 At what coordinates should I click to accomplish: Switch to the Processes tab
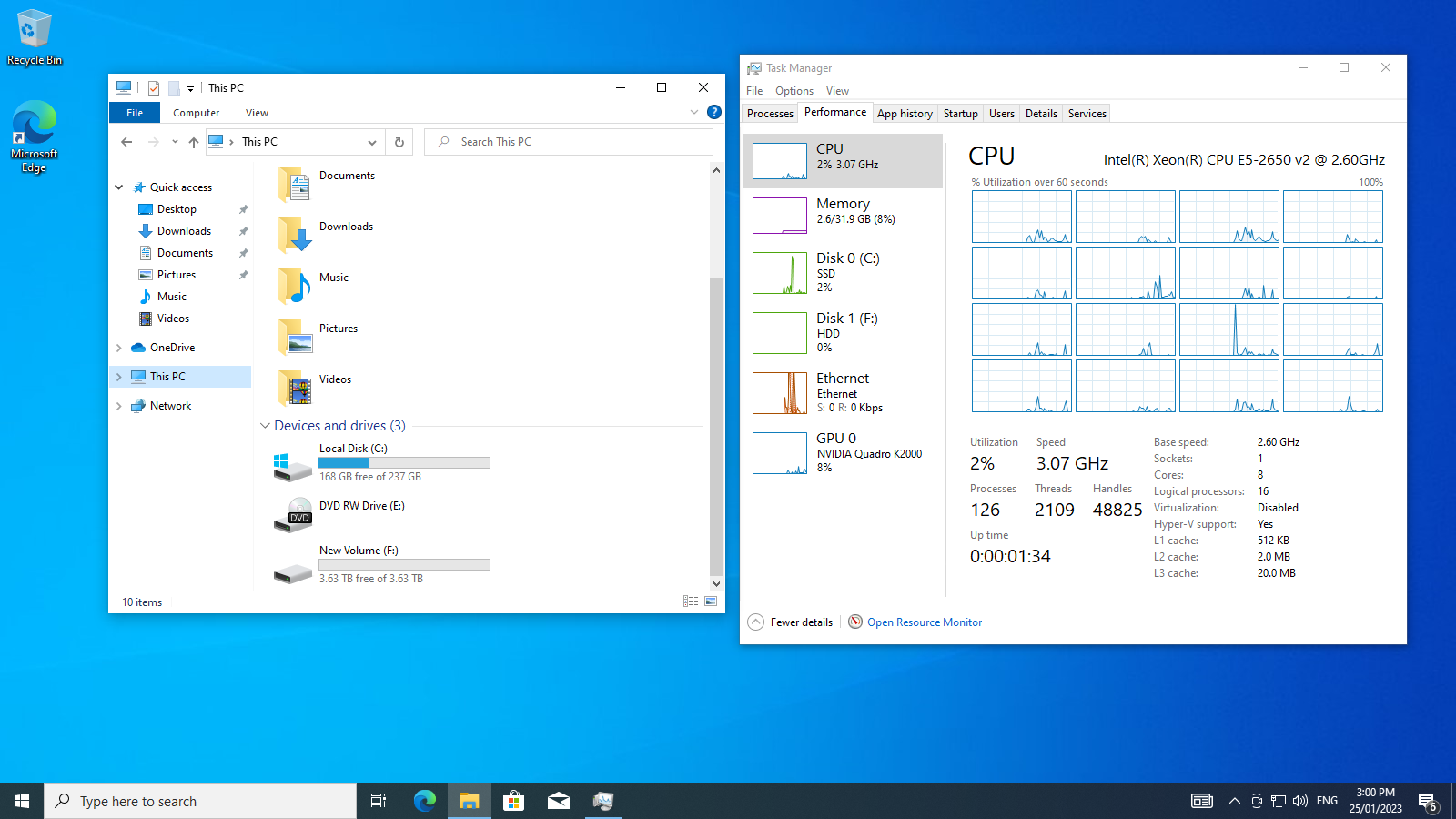[x=770, y=114]
